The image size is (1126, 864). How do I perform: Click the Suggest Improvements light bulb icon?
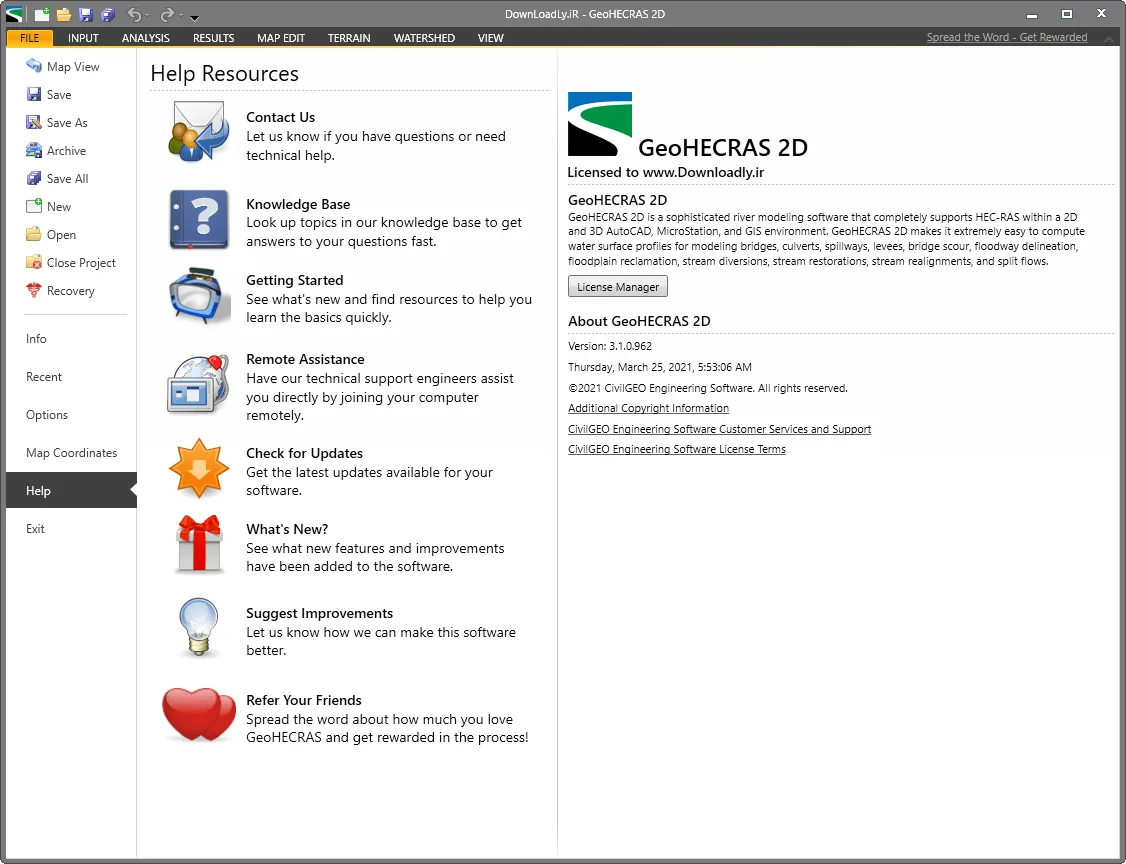199,628
